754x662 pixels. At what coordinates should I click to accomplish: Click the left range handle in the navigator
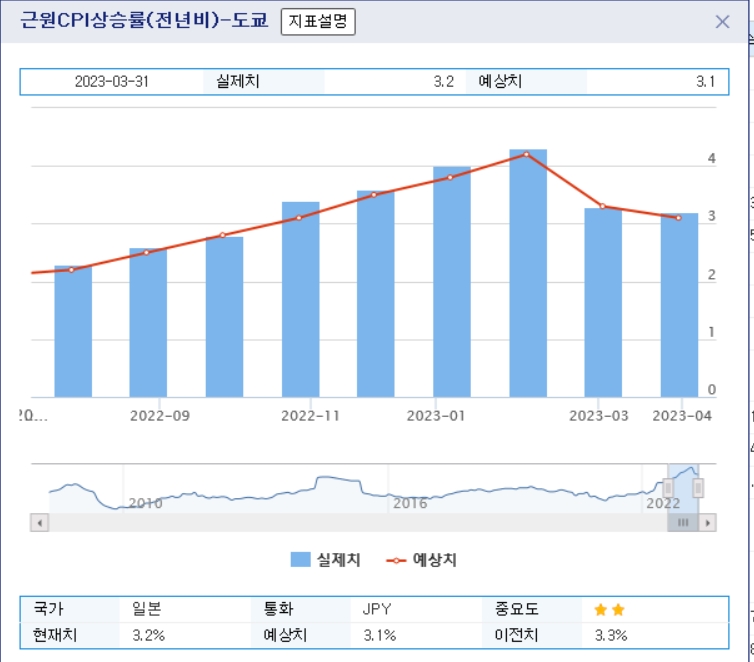tap(668, 488)
